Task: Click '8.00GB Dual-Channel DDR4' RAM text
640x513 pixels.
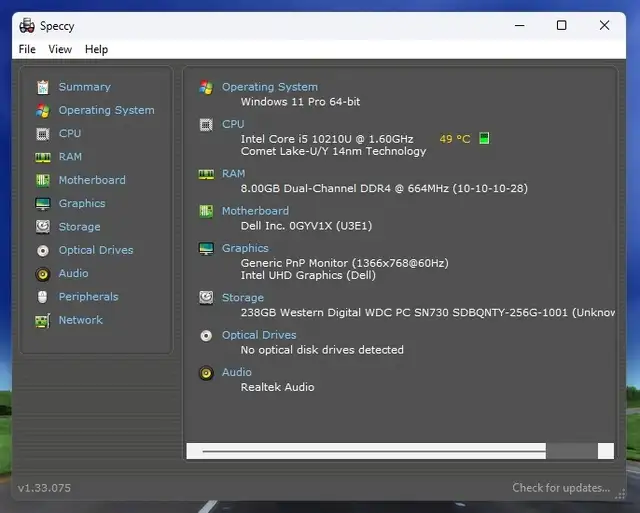Action: [x=384, y=189]
